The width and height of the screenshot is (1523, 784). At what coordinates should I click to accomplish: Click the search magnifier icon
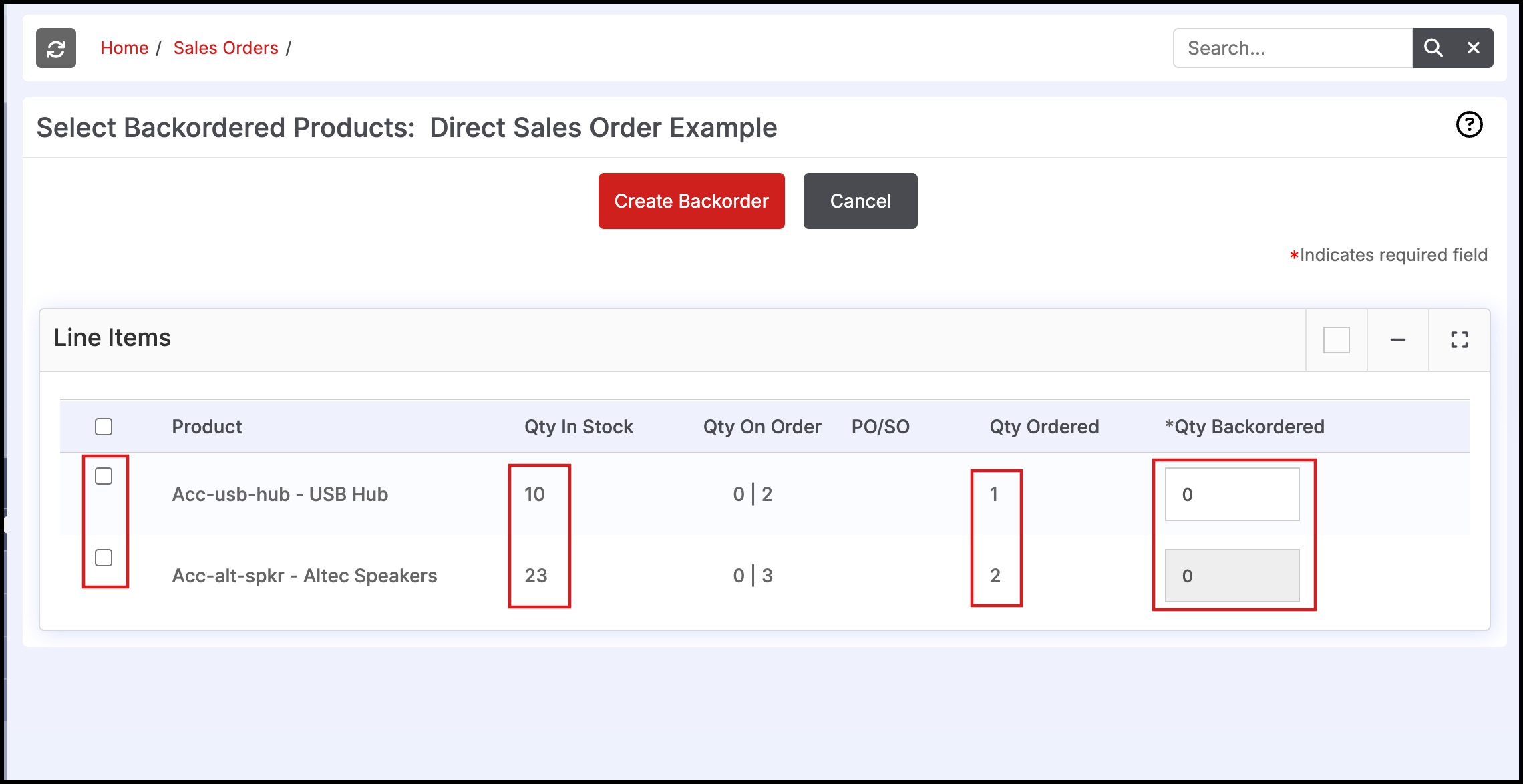[x=1433, y=48]
